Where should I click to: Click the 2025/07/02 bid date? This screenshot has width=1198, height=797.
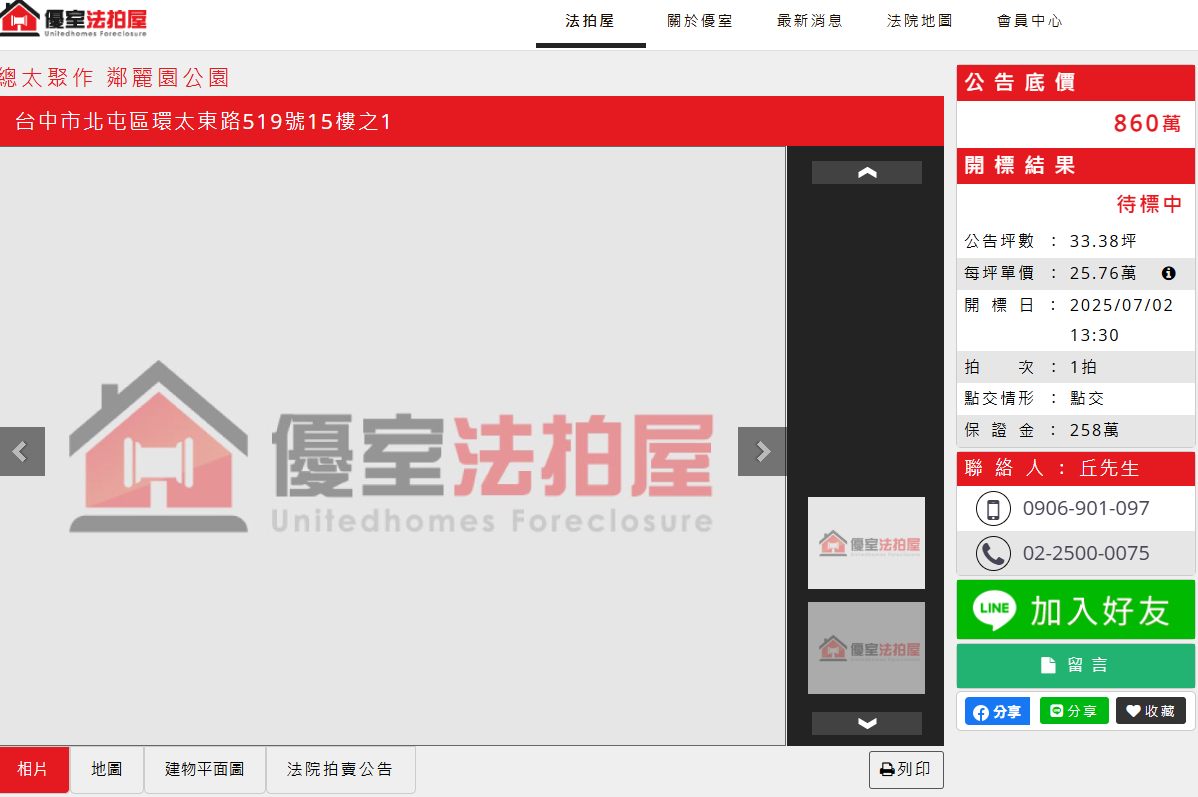coord(1121,306)
